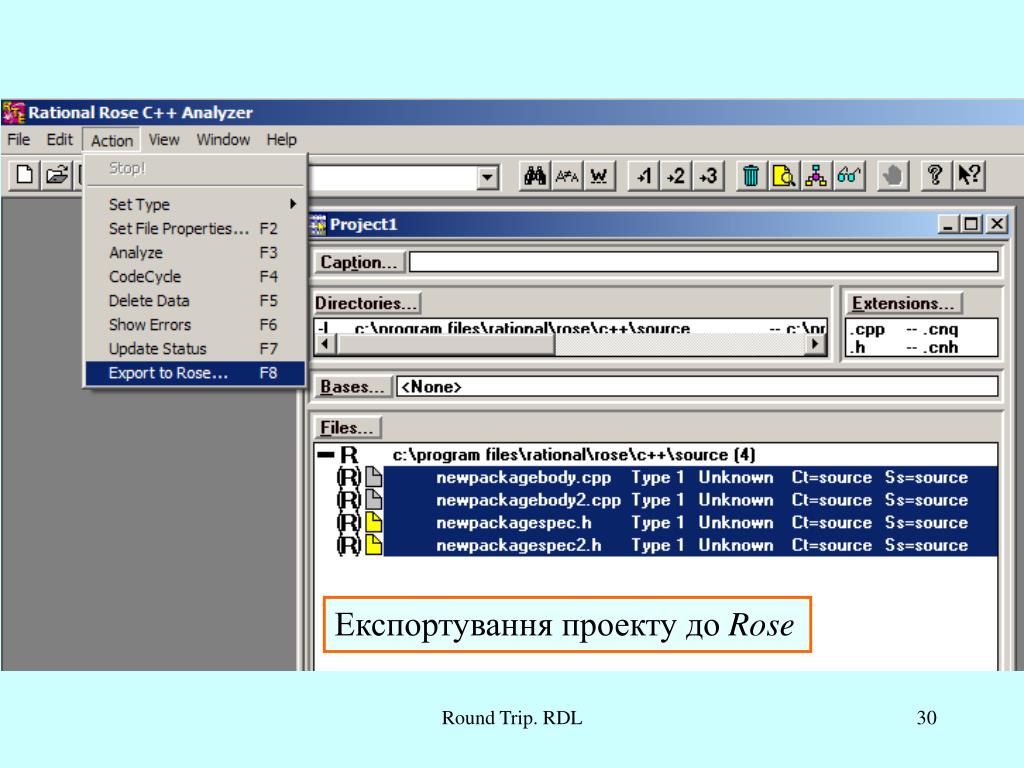The image size is (1024, 768).
Task: Open the Window menu
Action: point(223,140)
